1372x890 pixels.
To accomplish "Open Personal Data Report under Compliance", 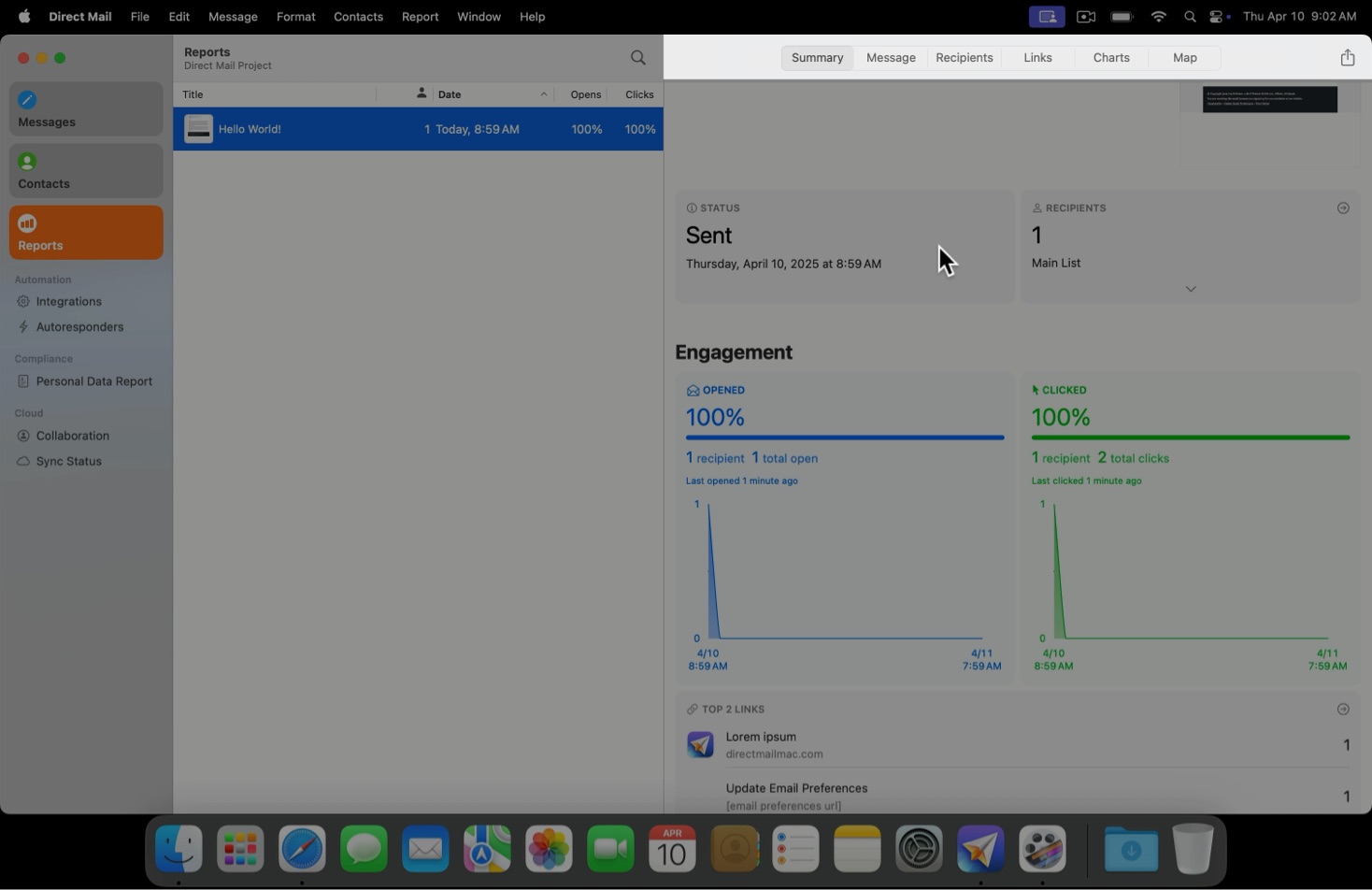I will pos(93,381).
